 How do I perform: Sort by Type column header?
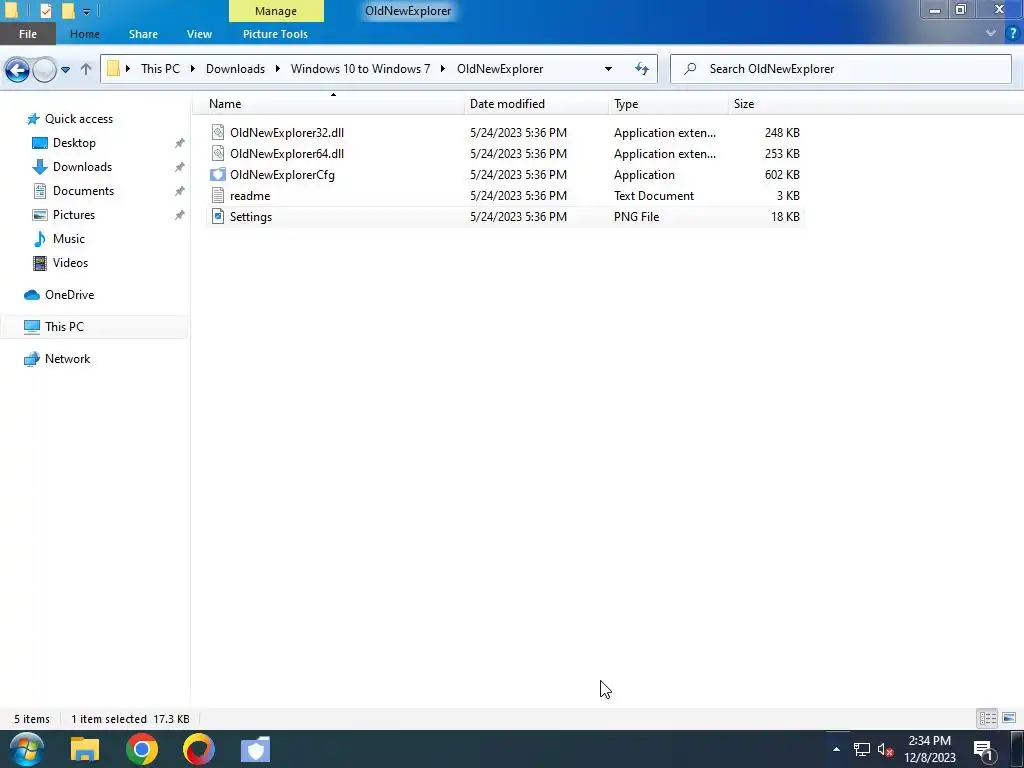626,104
